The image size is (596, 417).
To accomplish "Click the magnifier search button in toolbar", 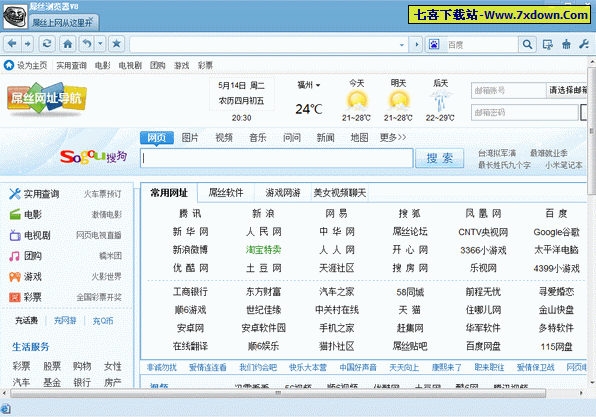I will point(527,44).
